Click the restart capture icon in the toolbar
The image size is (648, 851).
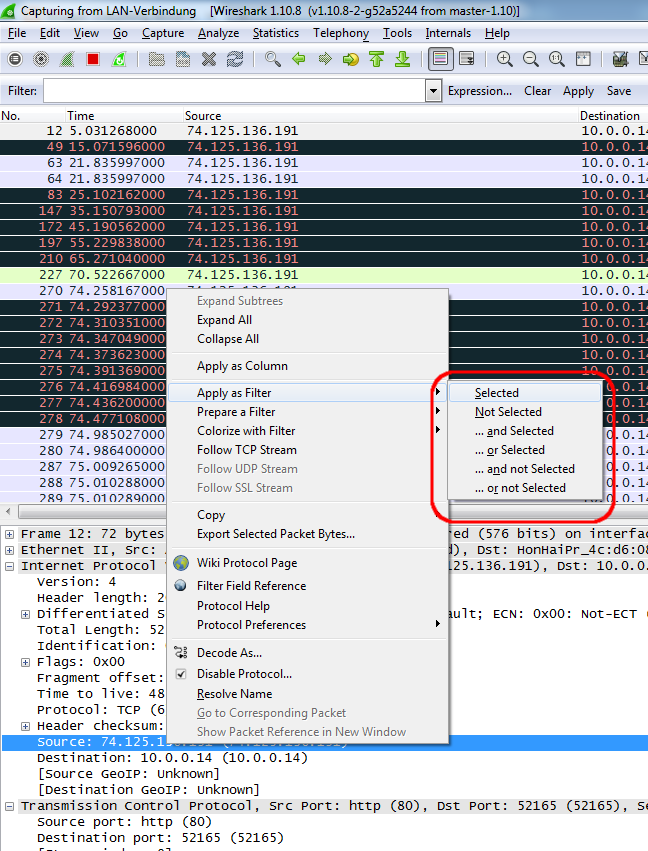[x=119, y=59]
